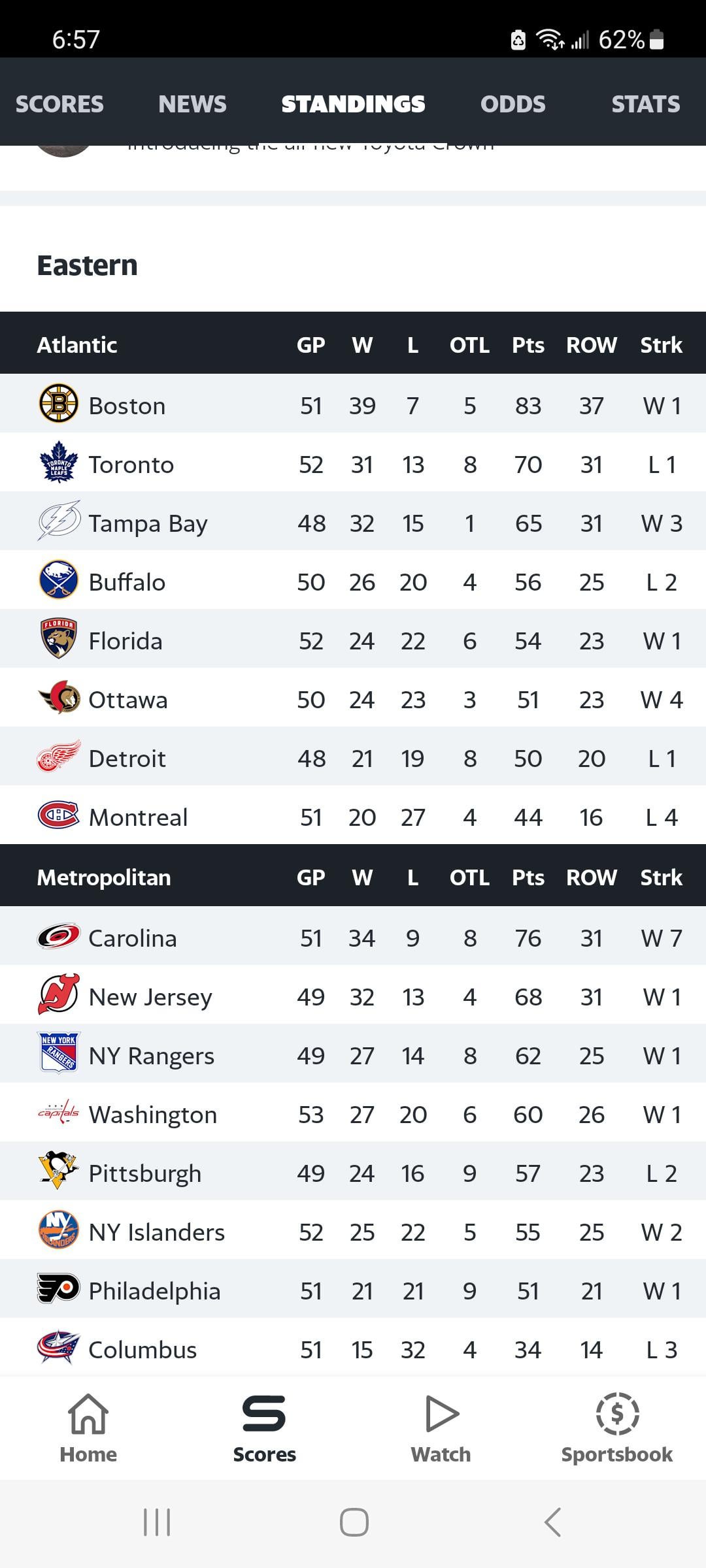Tap the Detroit Red Wings logo

58,756
